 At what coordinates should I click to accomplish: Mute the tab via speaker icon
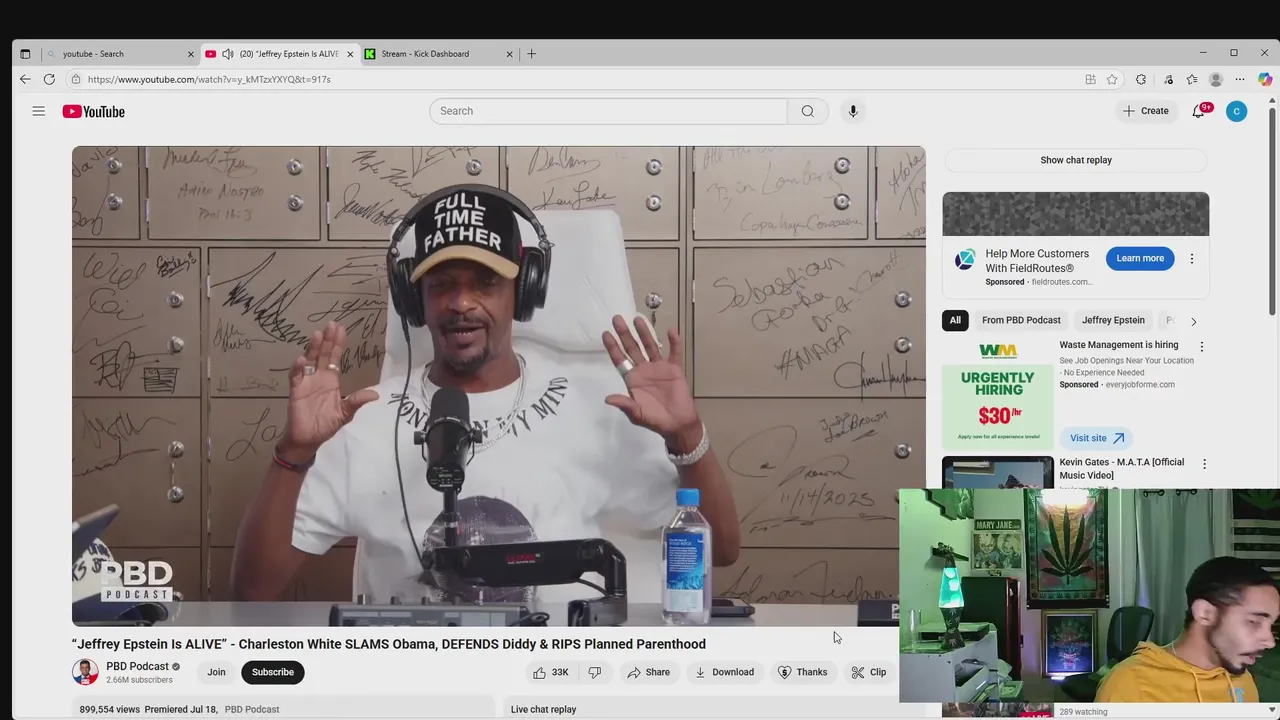228,54
